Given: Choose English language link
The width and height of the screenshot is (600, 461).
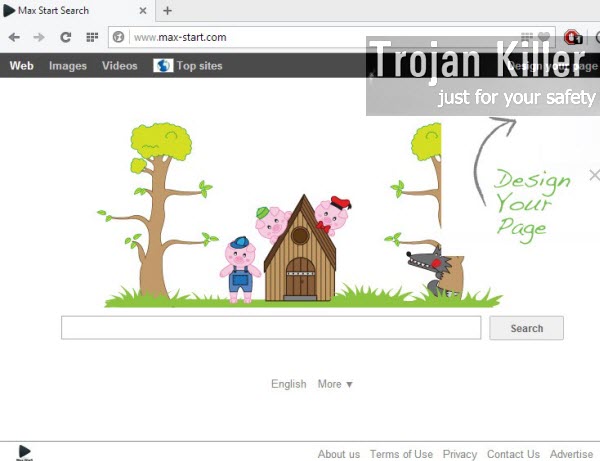Looking at the screenshot, I should click(289, 384).
